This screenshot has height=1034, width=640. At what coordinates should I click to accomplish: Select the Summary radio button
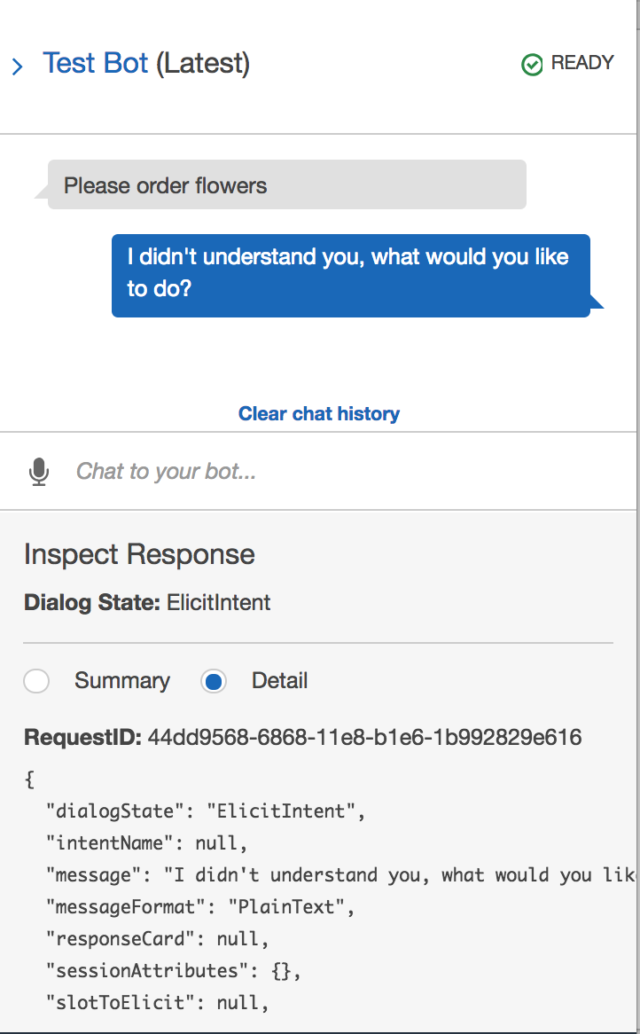click(37, 682)
